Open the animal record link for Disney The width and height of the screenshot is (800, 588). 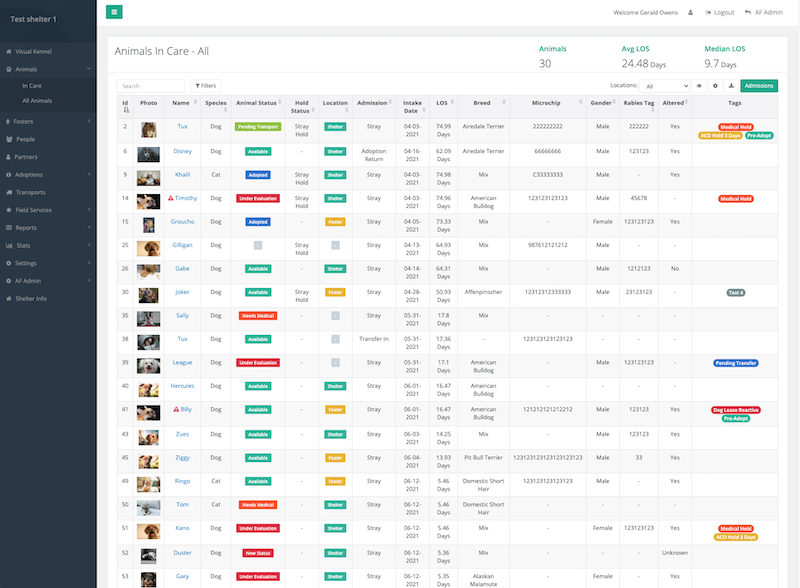coord(182,151)
